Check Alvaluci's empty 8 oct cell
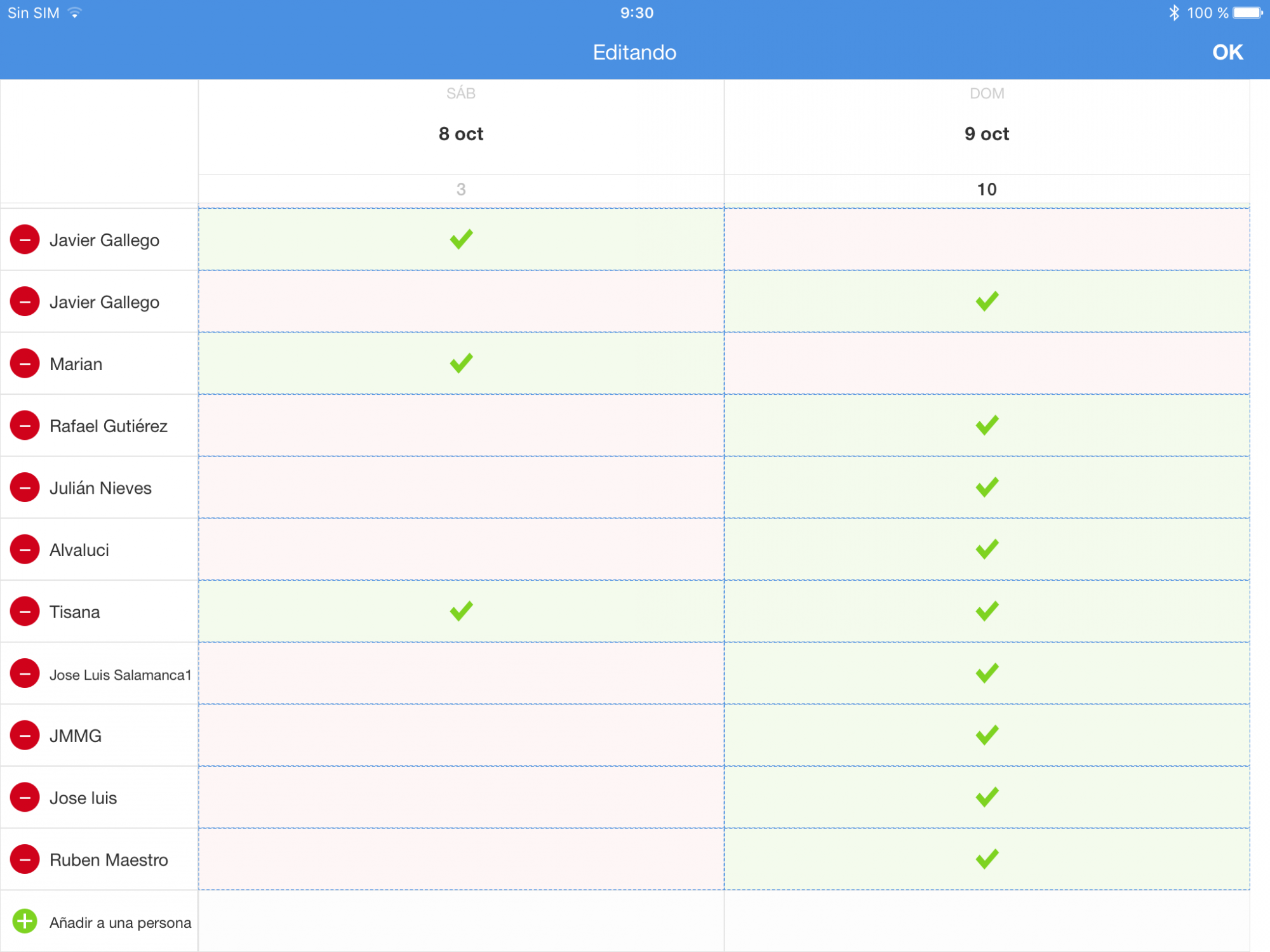This screenshot has height=952, width=1270. tap(461, 550)
